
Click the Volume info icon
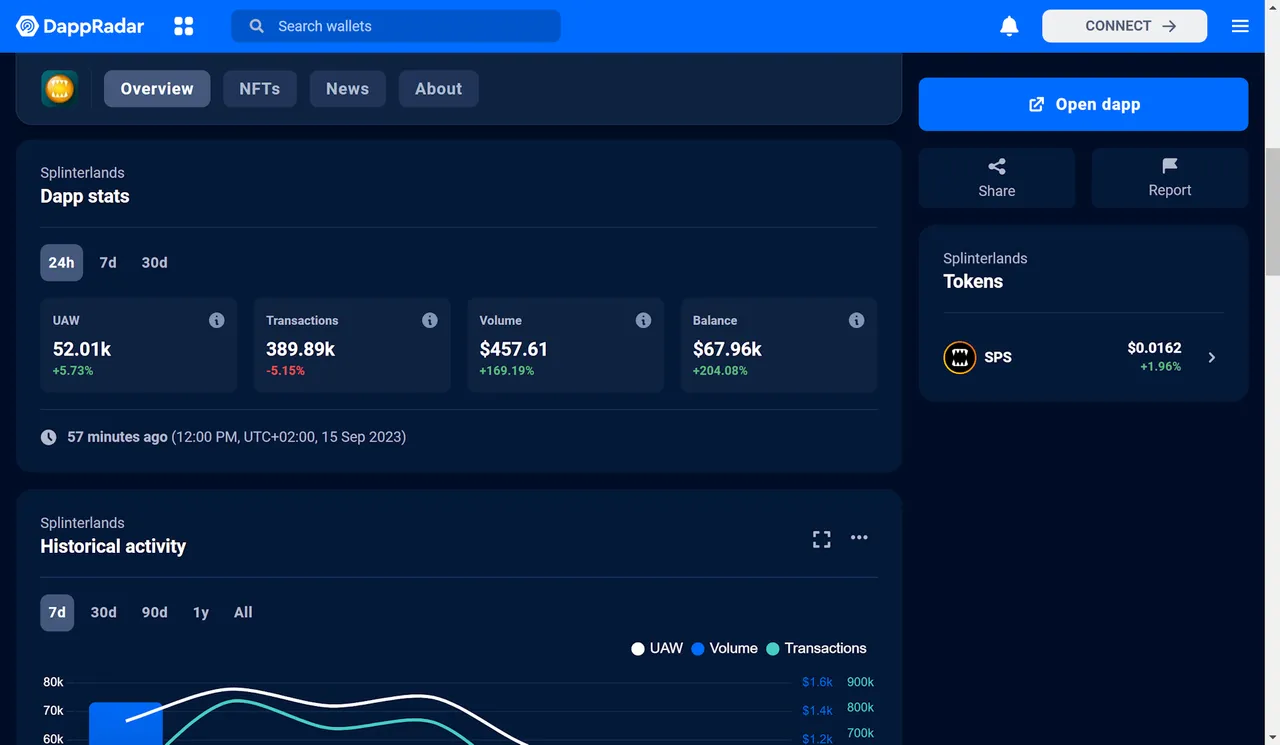coord(643,320)
